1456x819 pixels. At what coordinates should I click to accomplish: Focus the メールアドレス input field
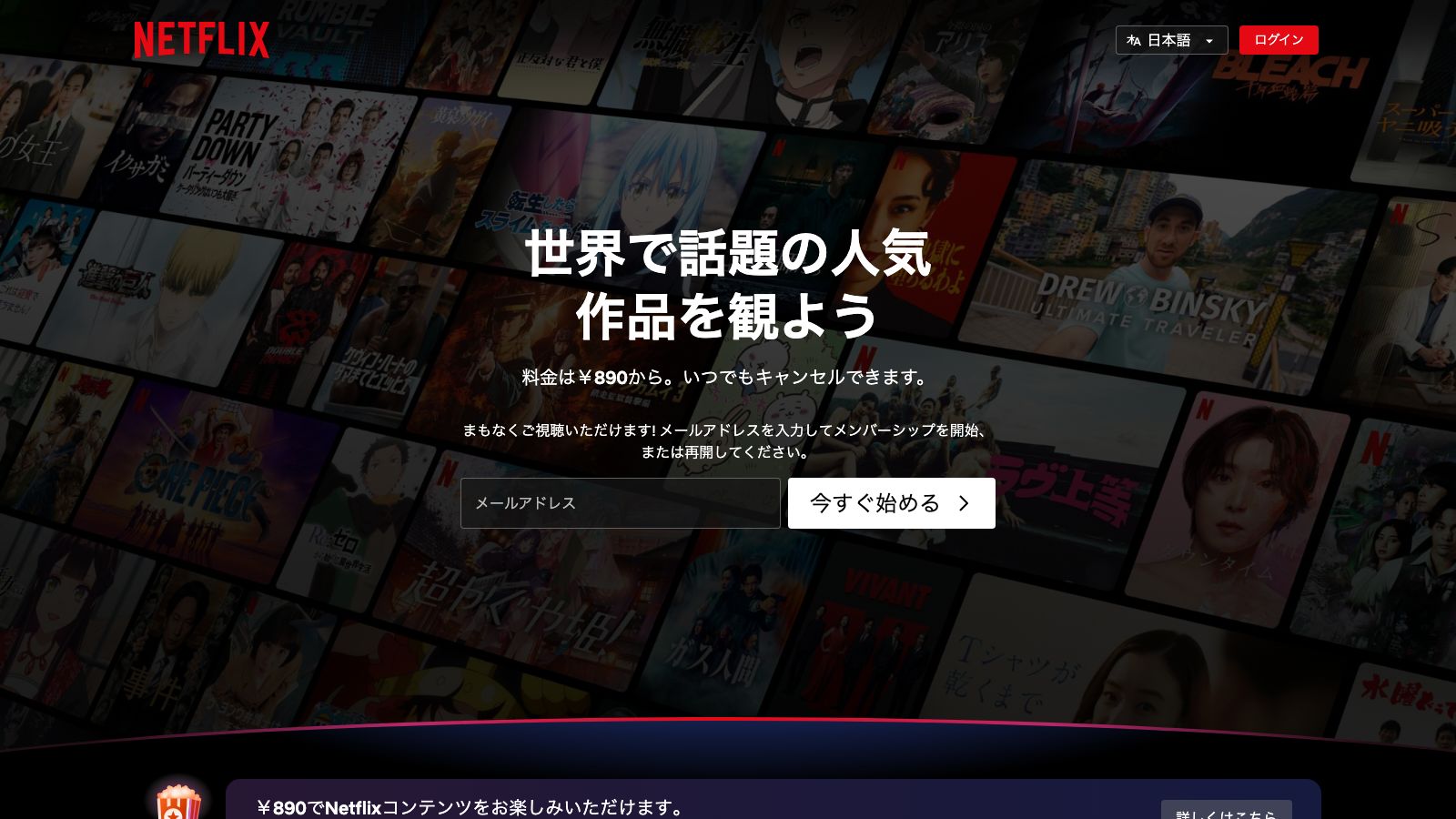[x=621, y=503]
